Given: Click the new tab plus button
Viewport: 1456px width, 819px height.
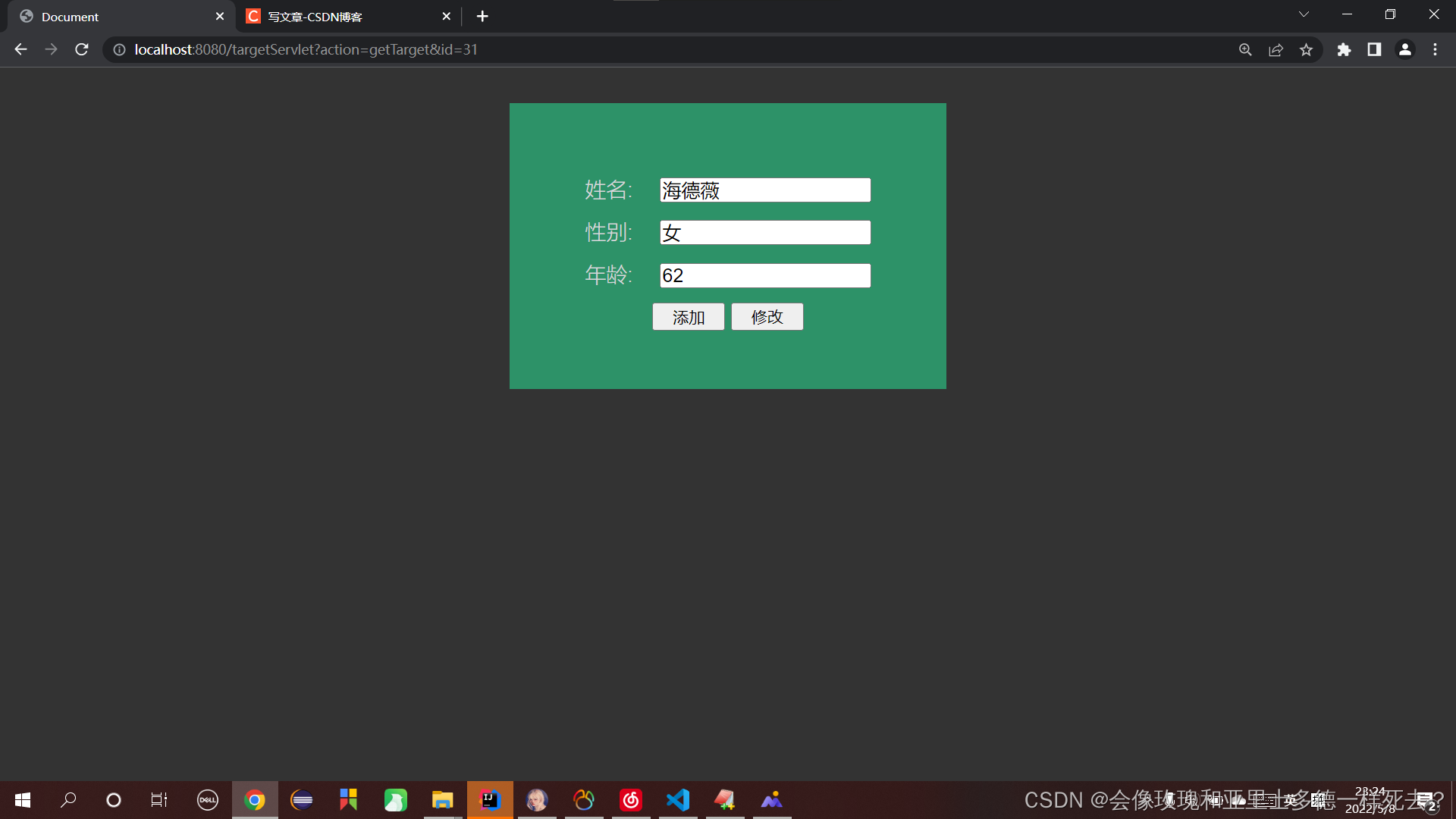Looking at the screenshot, I should (x=482, y=16).
